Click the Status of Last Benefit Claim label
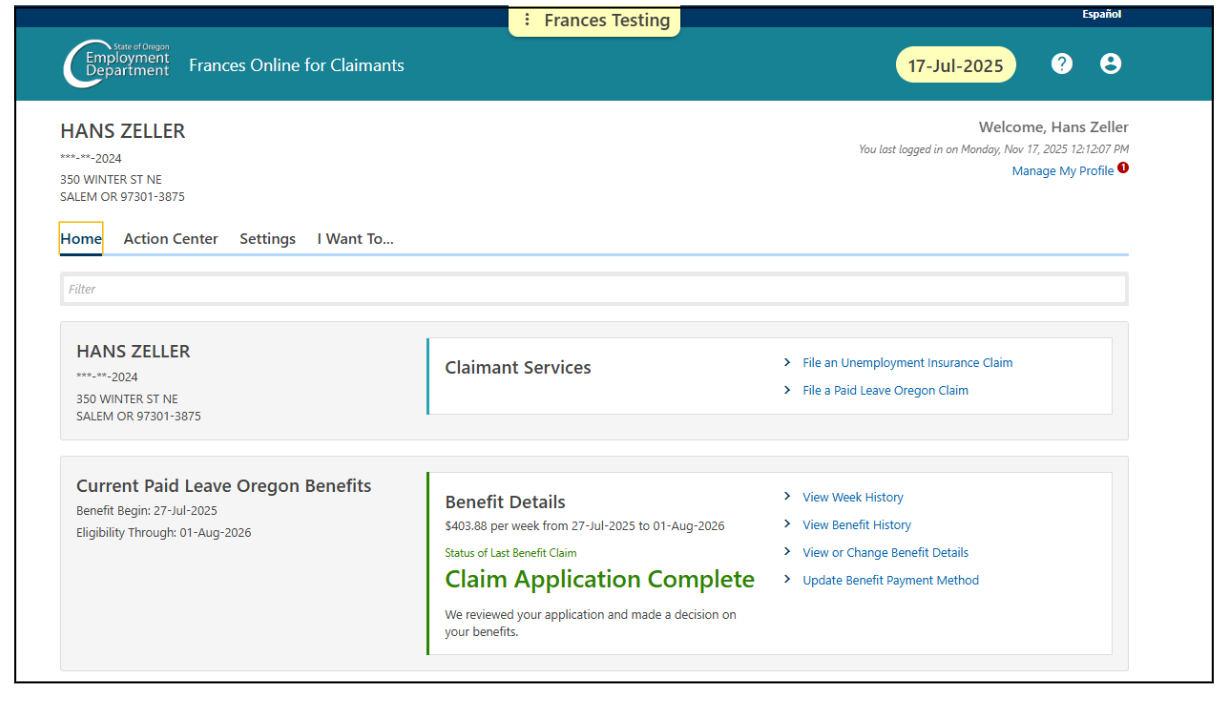 511,553
